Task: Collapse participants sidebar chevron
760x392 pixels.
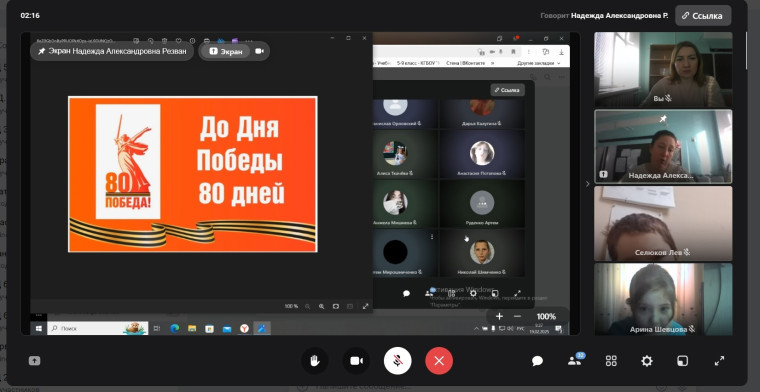Action: tap(587, 184)
